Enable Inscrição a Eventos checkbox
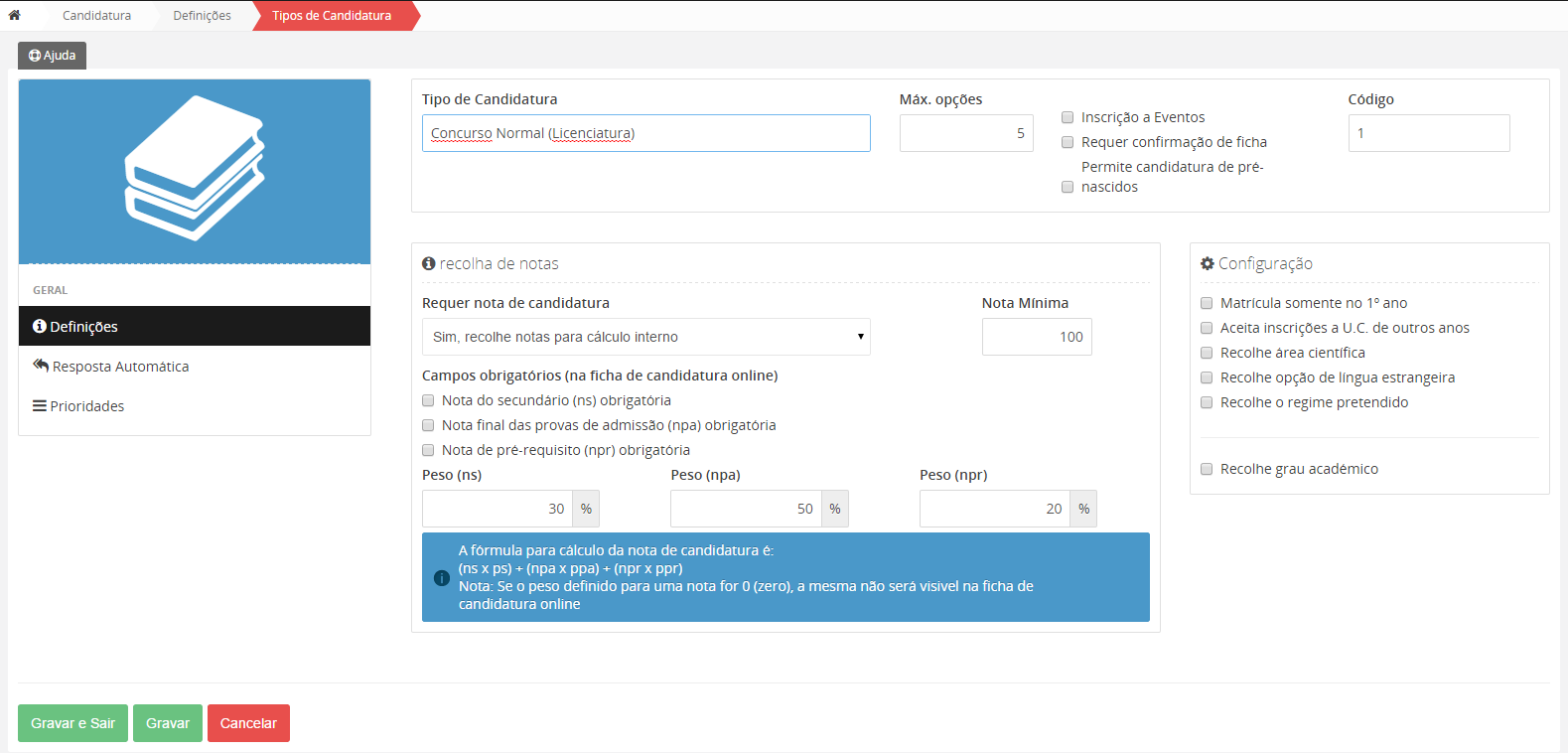Image resolution: width=1568 pixels, height=753 pixels. pyautogui.click(x=1068, y=117)
